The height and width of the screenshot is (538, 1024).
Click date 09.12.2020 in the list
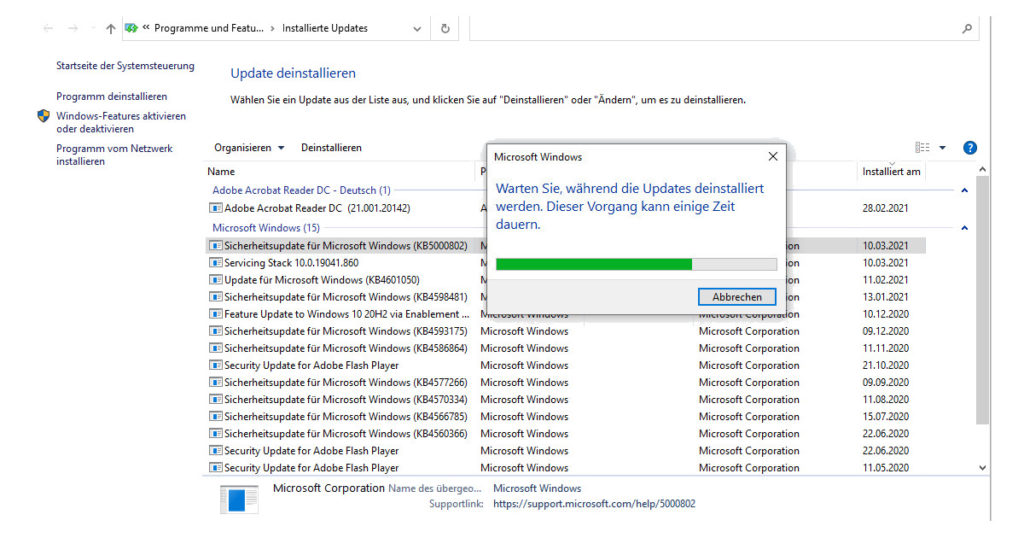point(885,331)
